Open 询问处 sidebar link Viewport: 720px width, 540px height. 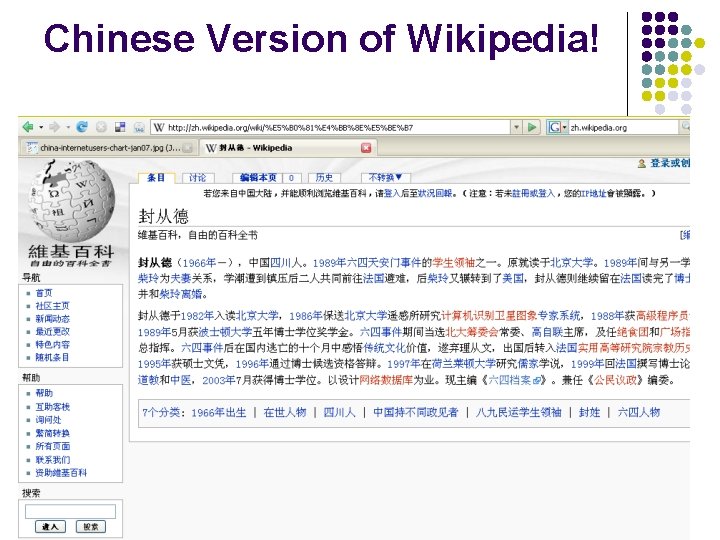pyautogui.click(x=48, y=419)
